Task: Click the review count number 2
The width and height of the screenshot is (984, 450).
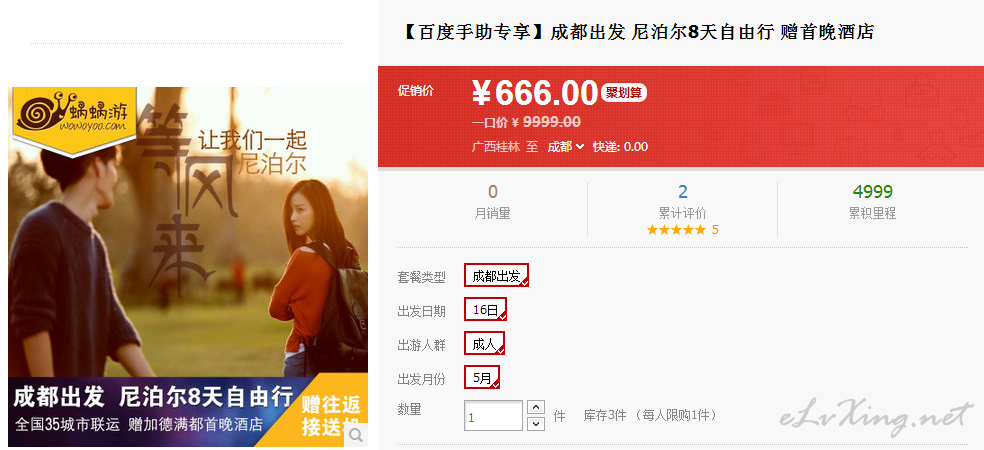Action: (x=683, y=192)
